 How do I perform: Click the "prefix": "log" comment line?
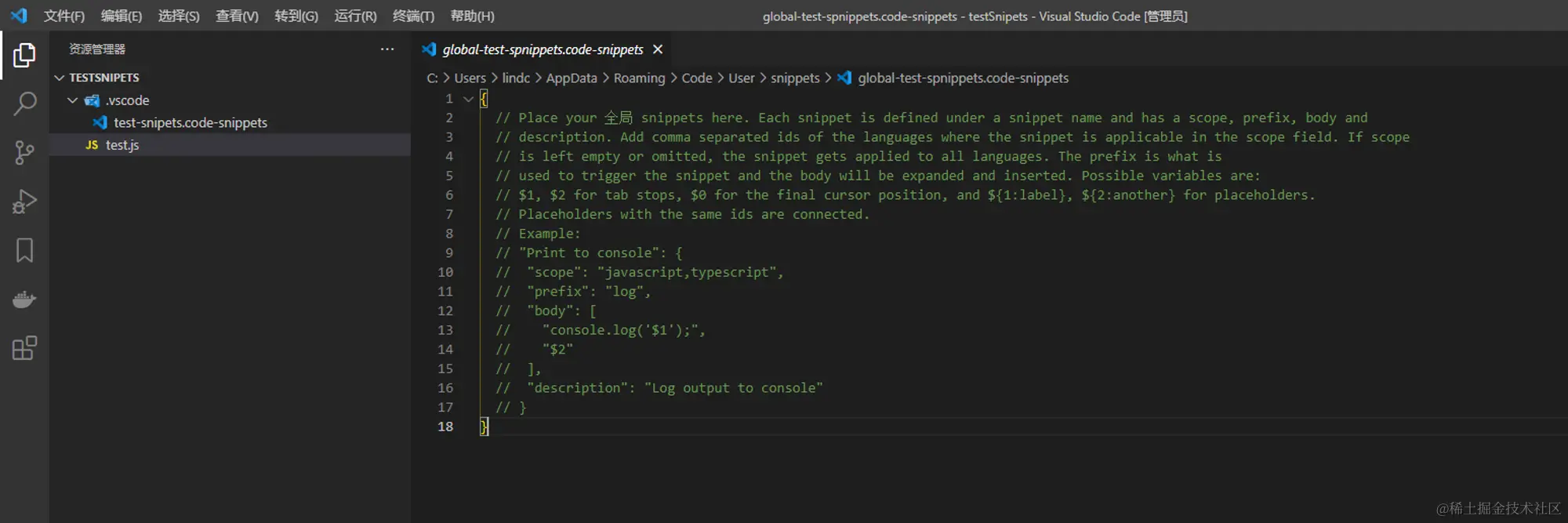573,292
